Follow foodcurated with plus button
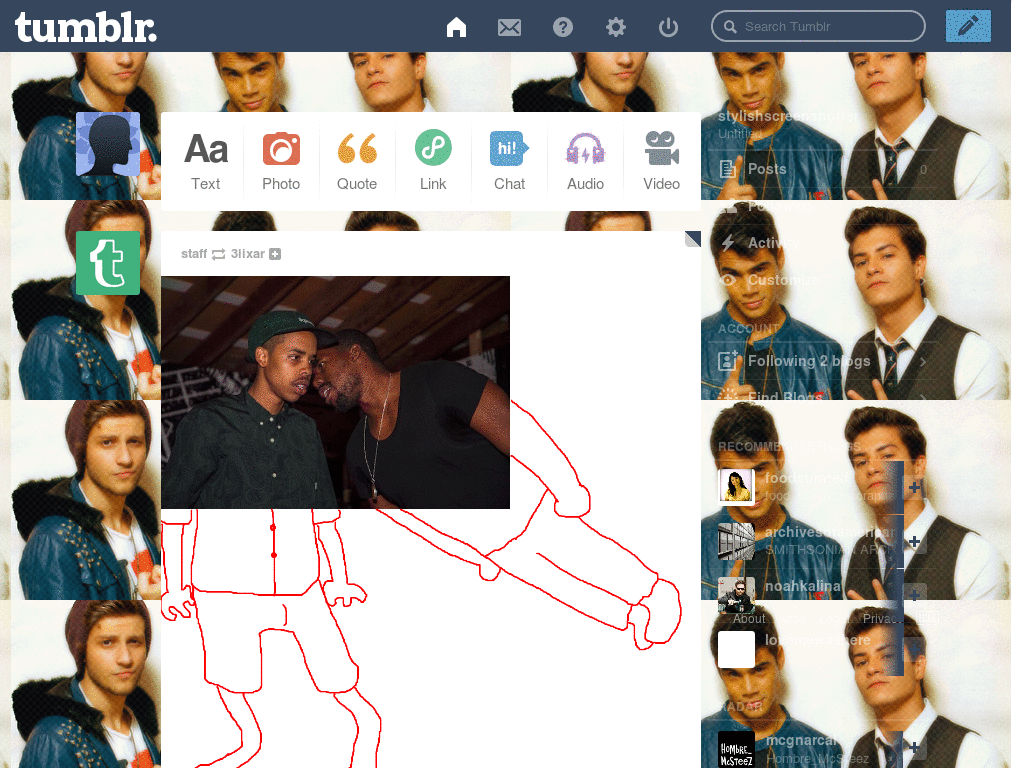The height and width of the screenshot is (768, 1024). (914, 487)
